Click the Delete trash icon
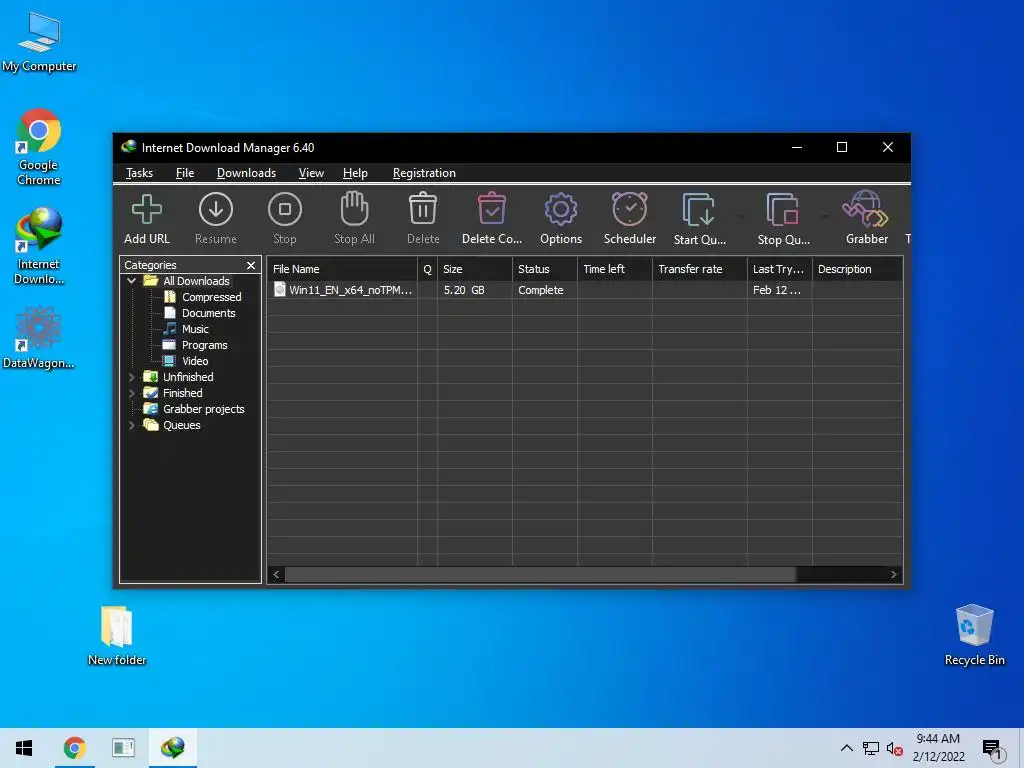The image size is (1024, 768). pyautogui.click(x=423, y=209)
